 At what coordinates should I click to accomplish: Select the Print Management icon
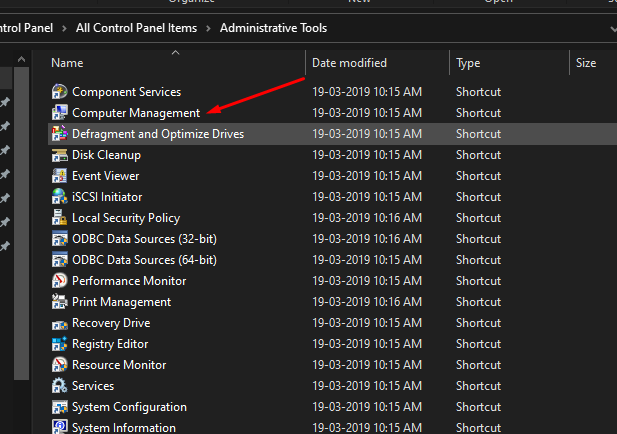pyautogui.click(x=59, y=302)
